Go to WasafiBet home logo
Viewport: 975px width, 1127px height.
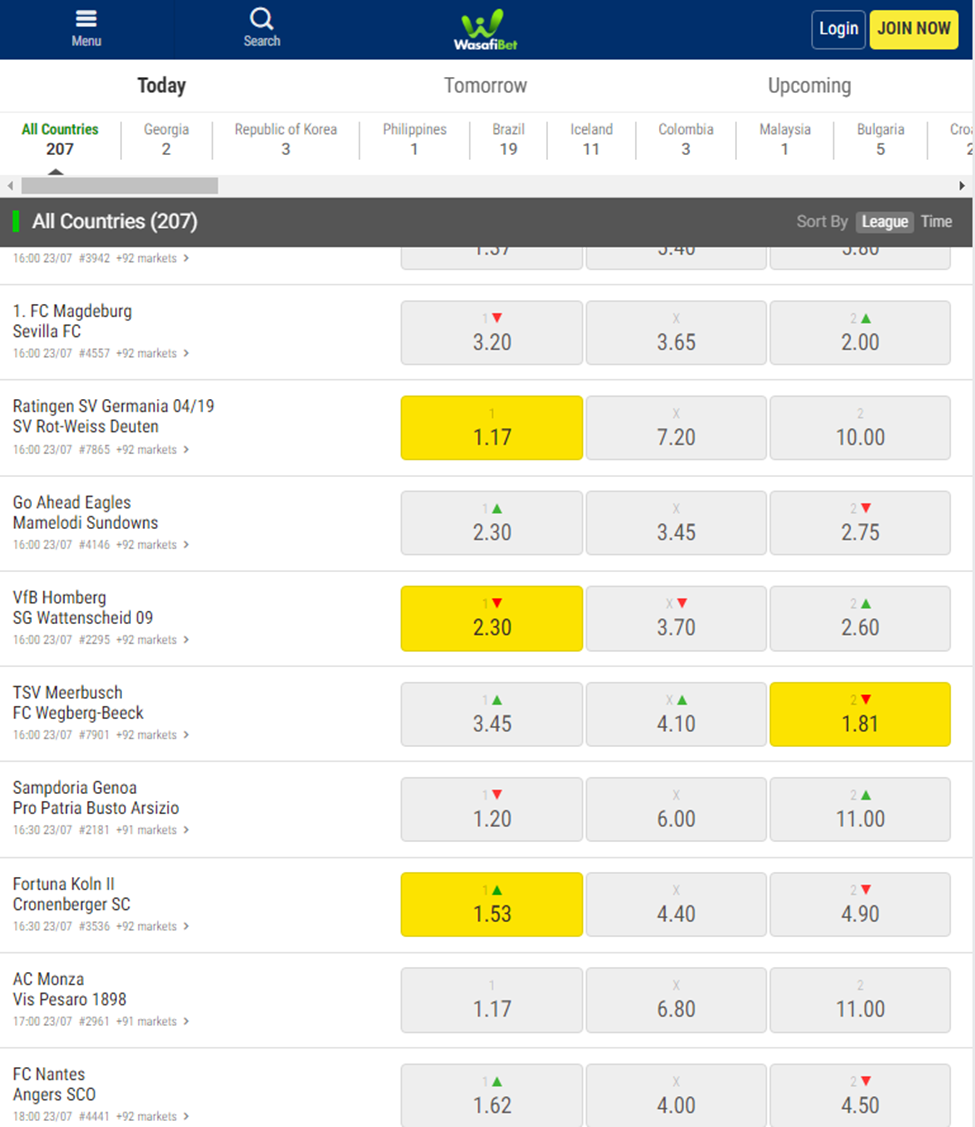[486, 30]
